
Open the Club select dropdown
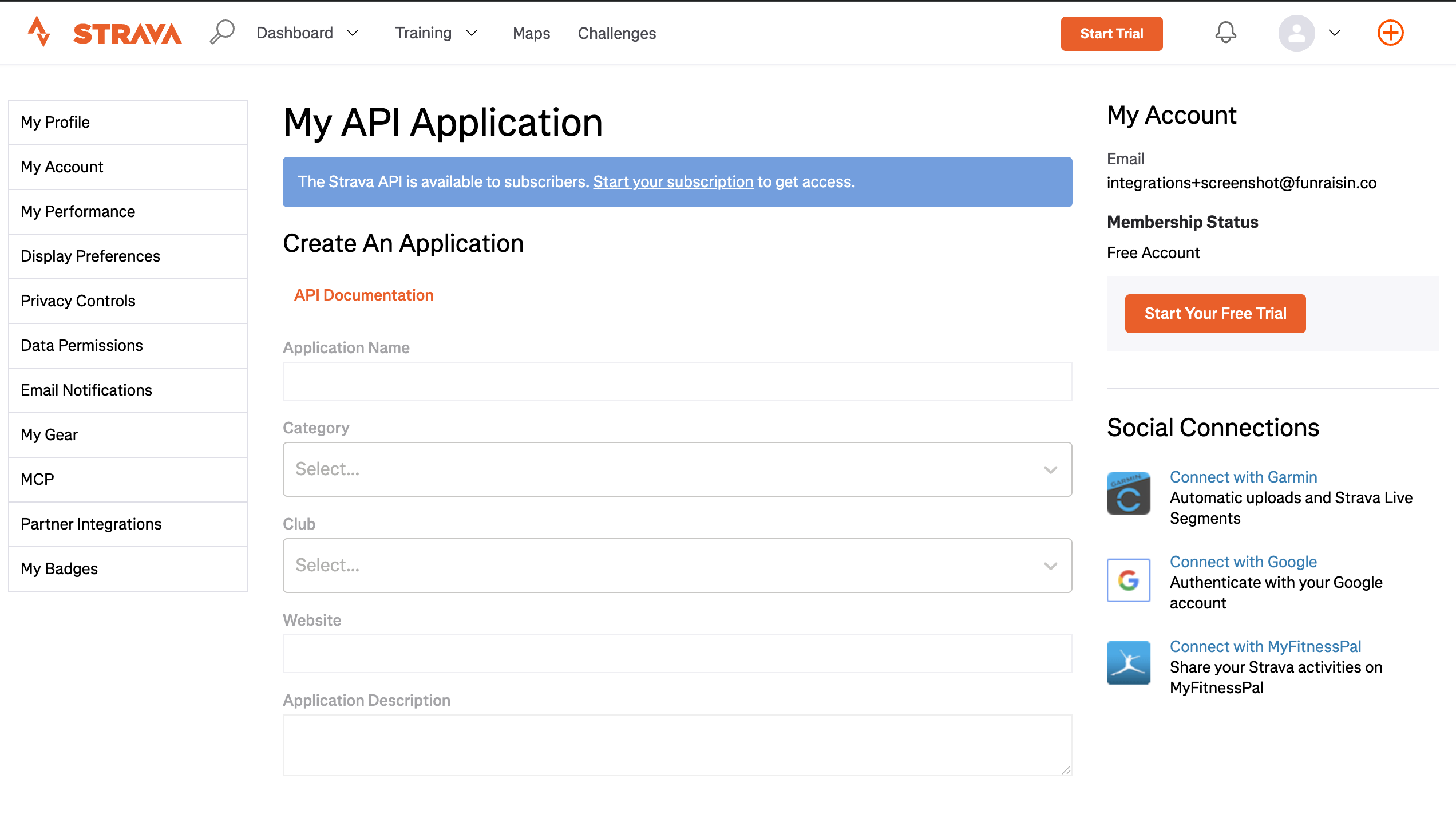[677, 566]
